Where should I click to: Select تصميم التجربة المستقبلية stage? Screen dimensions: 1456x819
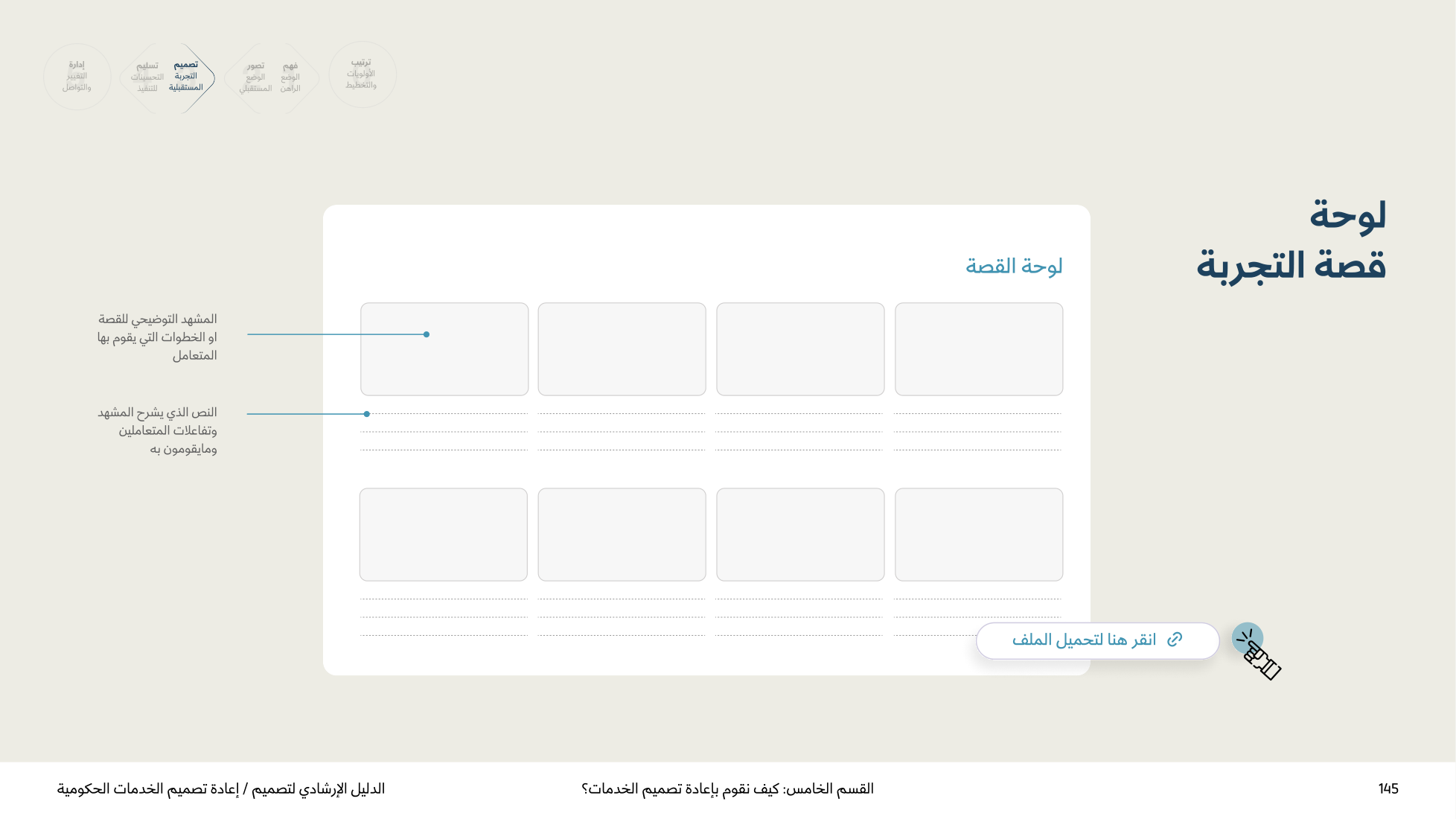(186, 76)
